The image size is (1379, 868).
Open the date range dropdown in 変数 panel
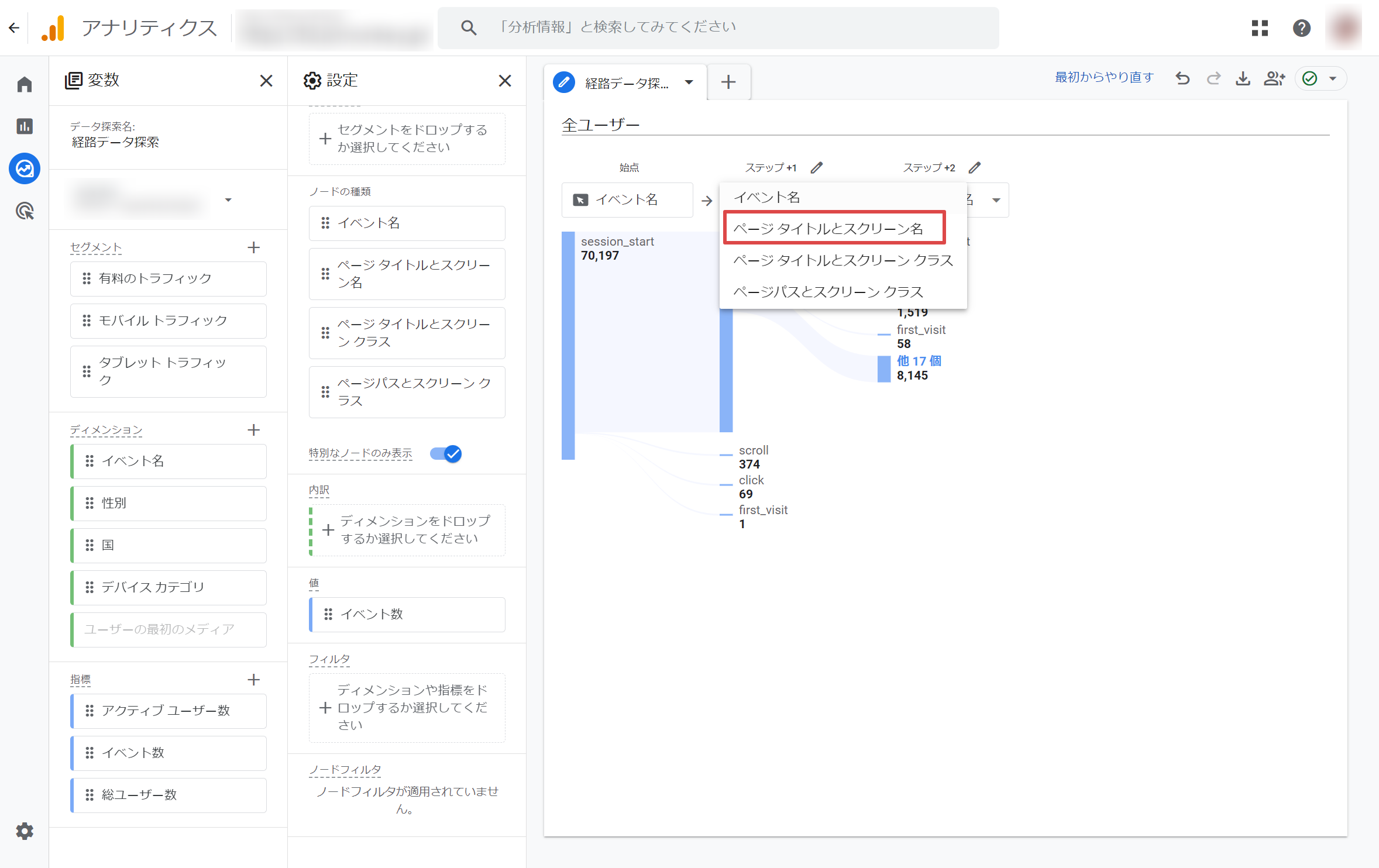pos(229,200)
